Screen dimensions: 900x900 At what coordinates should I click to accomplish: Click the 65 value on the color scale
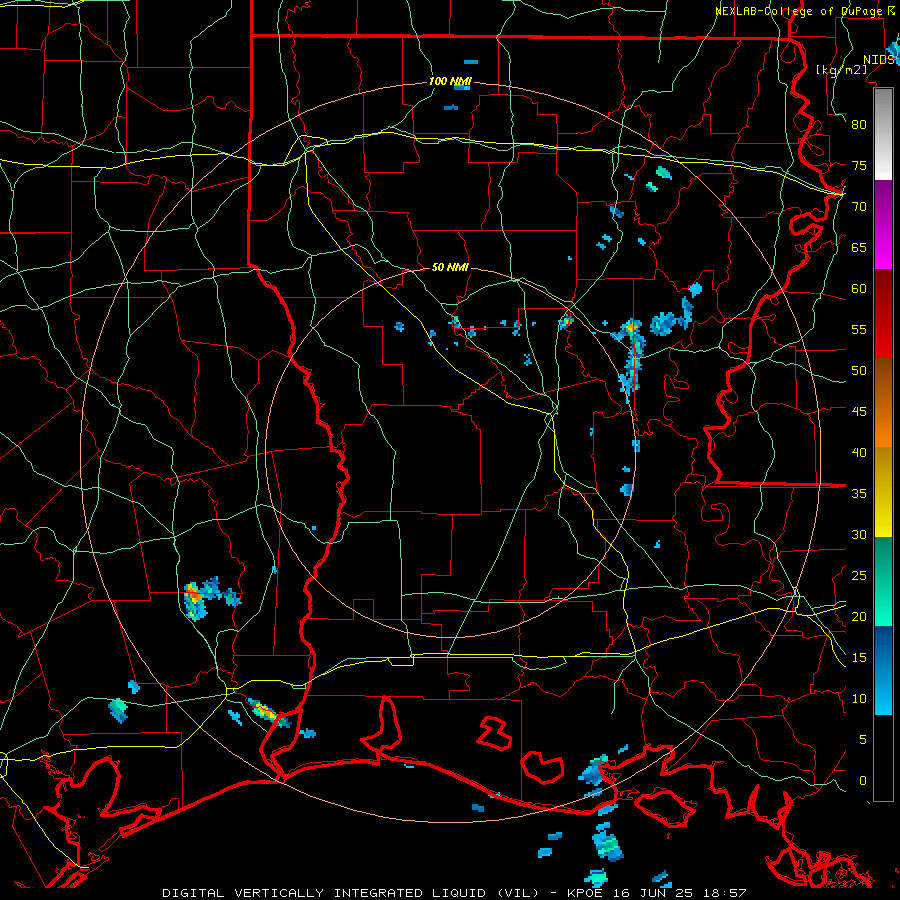[859, 247]
